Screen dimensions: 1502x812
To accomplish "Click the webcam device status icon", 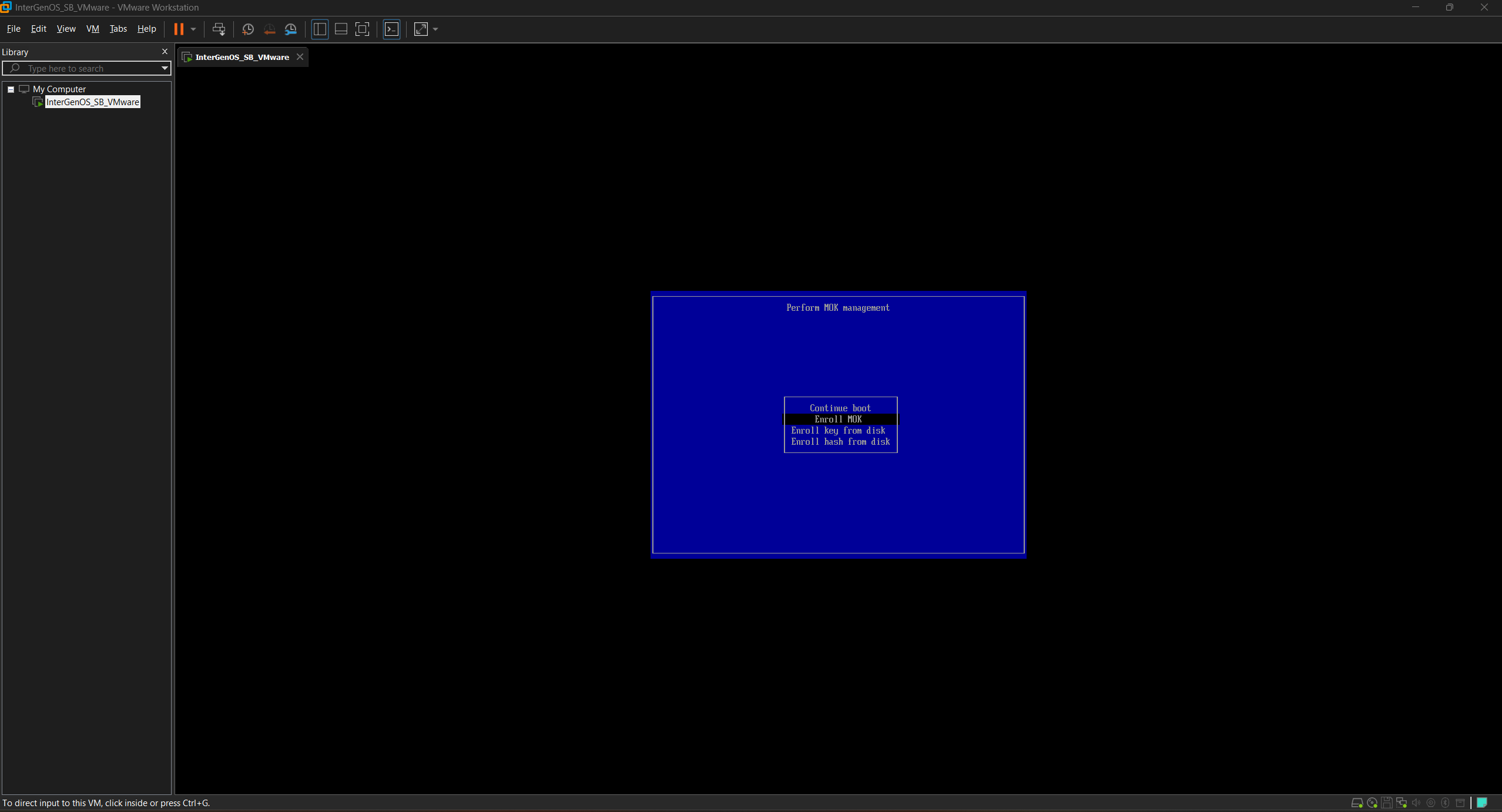I will 1431,803.
